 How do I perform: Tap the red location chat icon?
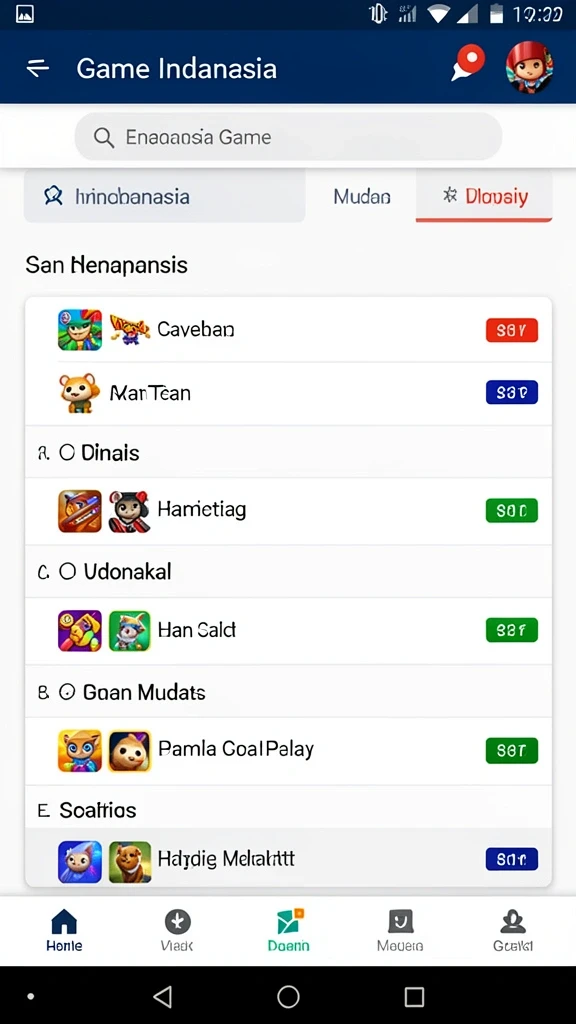tap(468, 64)
